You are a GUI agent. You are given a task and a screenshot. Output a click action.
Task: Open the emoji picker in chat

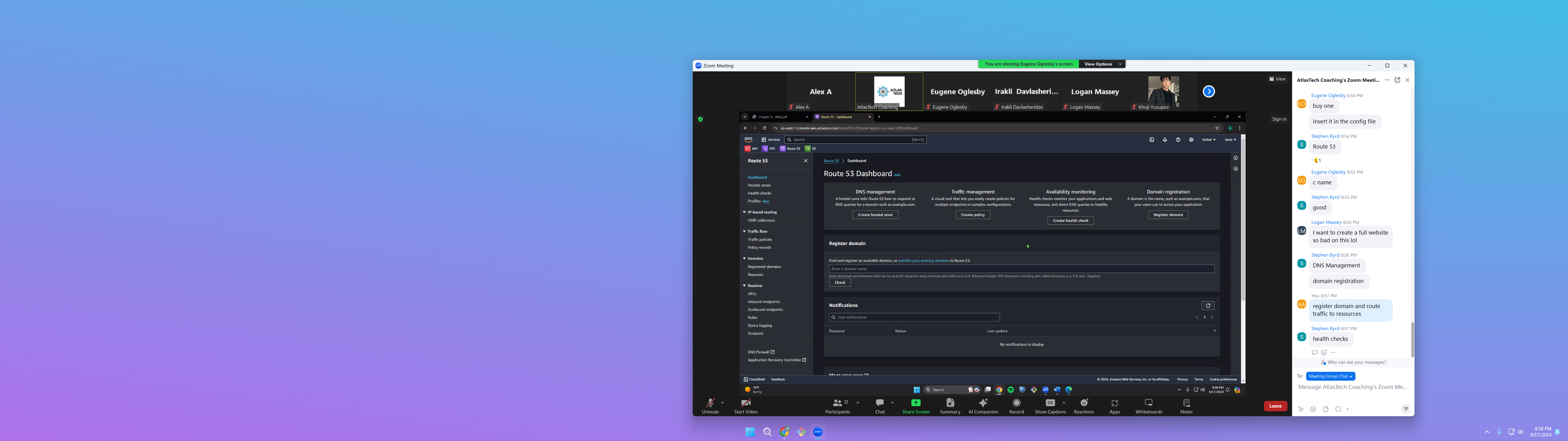[1313, 409]
